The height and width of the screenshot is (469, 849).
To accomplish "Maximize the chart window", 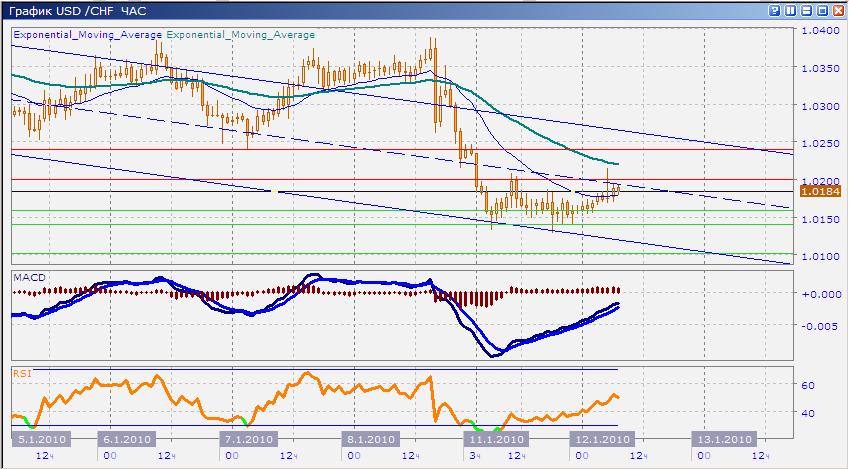I will pyautogui.click(x=822, y=10).
